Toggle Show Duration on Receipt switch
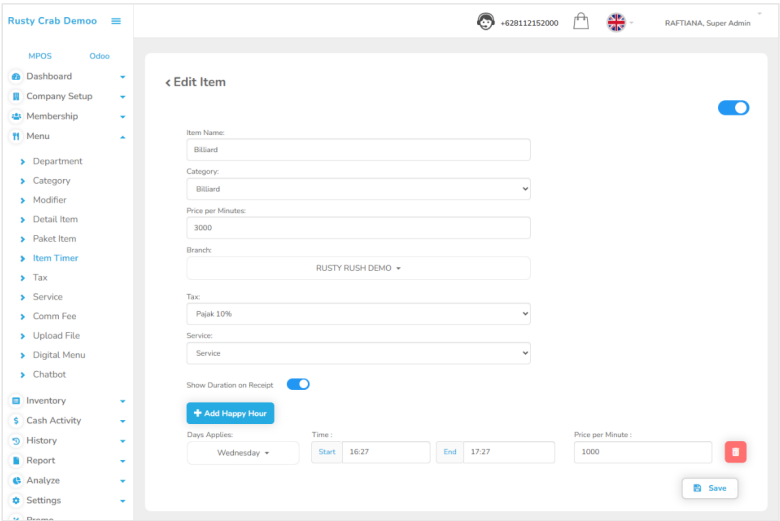Viewport: 780px width, 521px height. pyautogui.click(x=298, y=384)
